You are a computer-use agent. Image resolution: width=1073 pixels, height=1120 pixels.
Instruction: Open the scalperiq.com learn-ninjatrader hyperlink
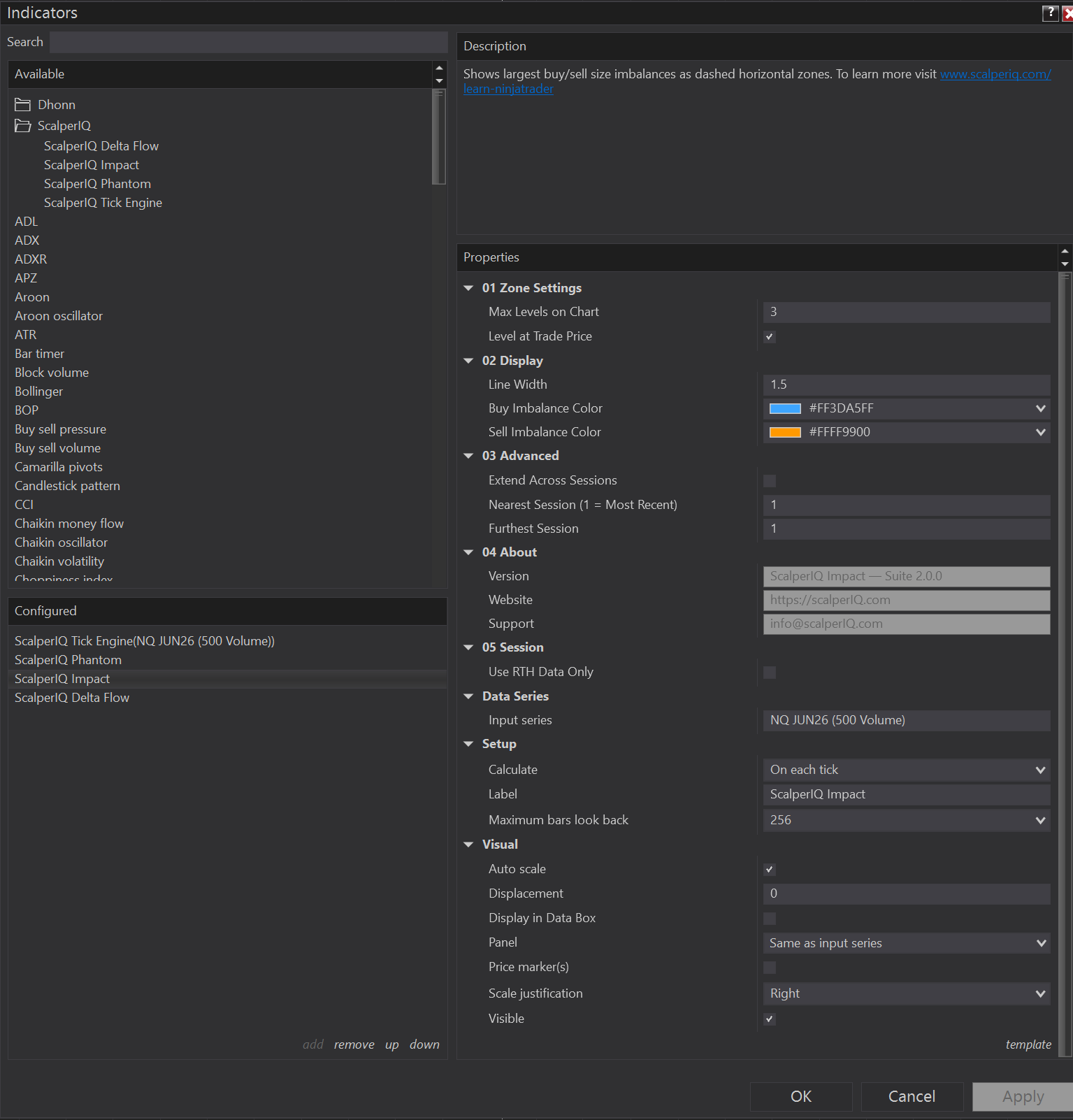point(995,74)
